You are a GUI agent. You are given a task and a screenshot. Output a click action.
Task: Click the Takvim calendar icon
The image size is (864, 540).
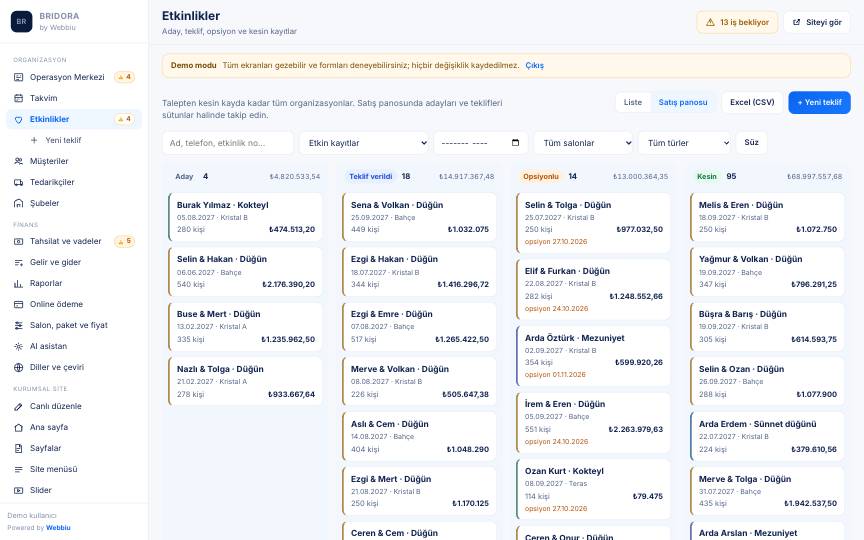click(18, 98)
